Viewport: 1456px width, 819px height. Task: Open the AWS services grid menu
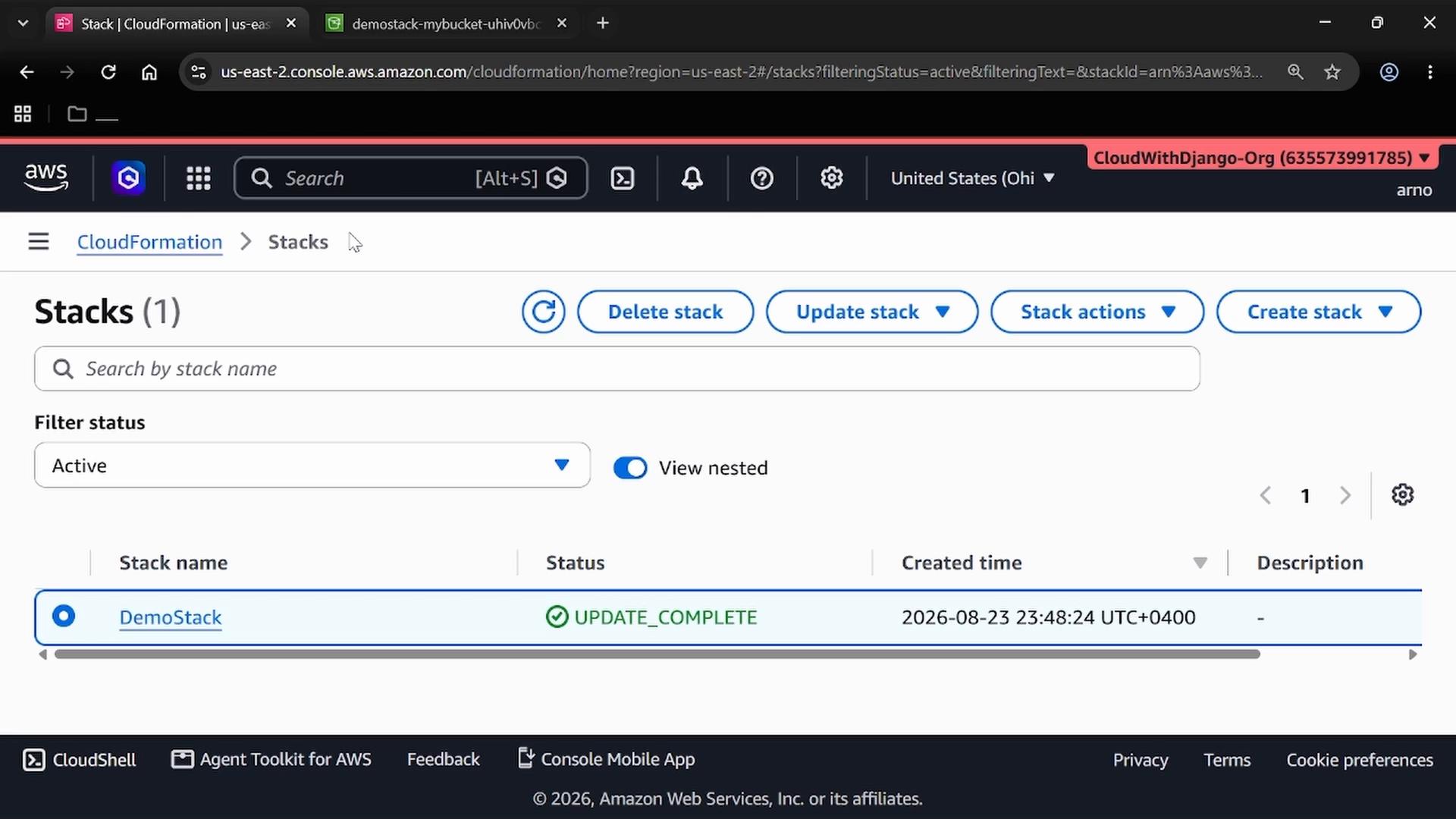click(x=199, y=178)
